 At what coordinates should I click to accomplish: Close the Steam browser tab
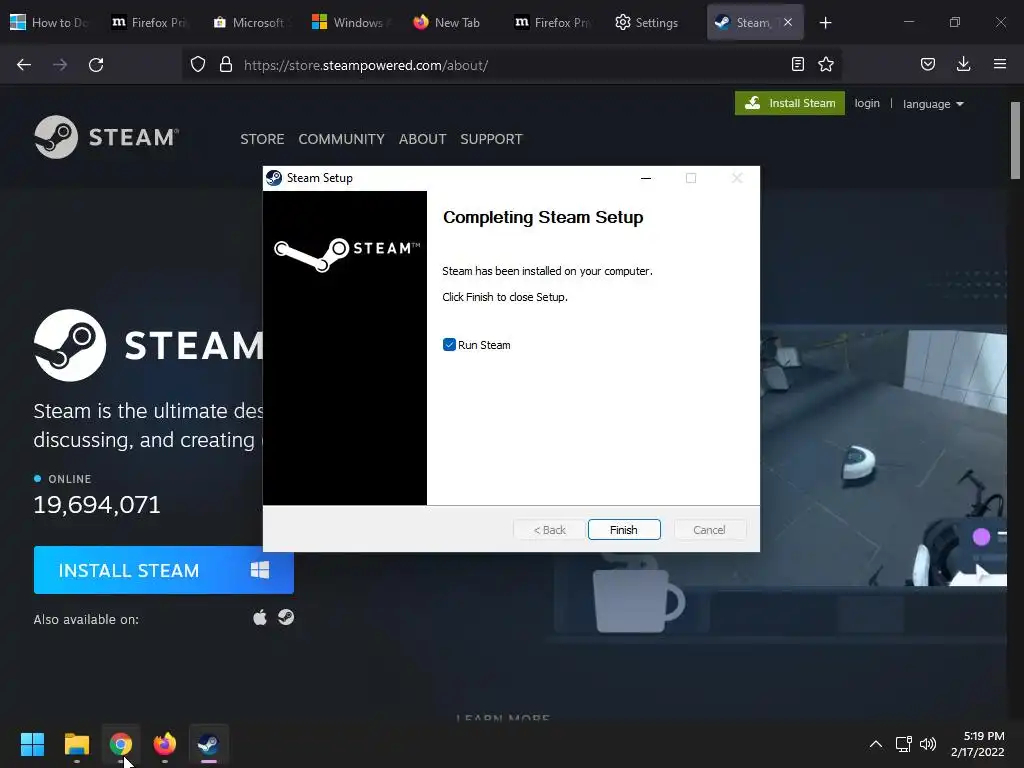788,22
